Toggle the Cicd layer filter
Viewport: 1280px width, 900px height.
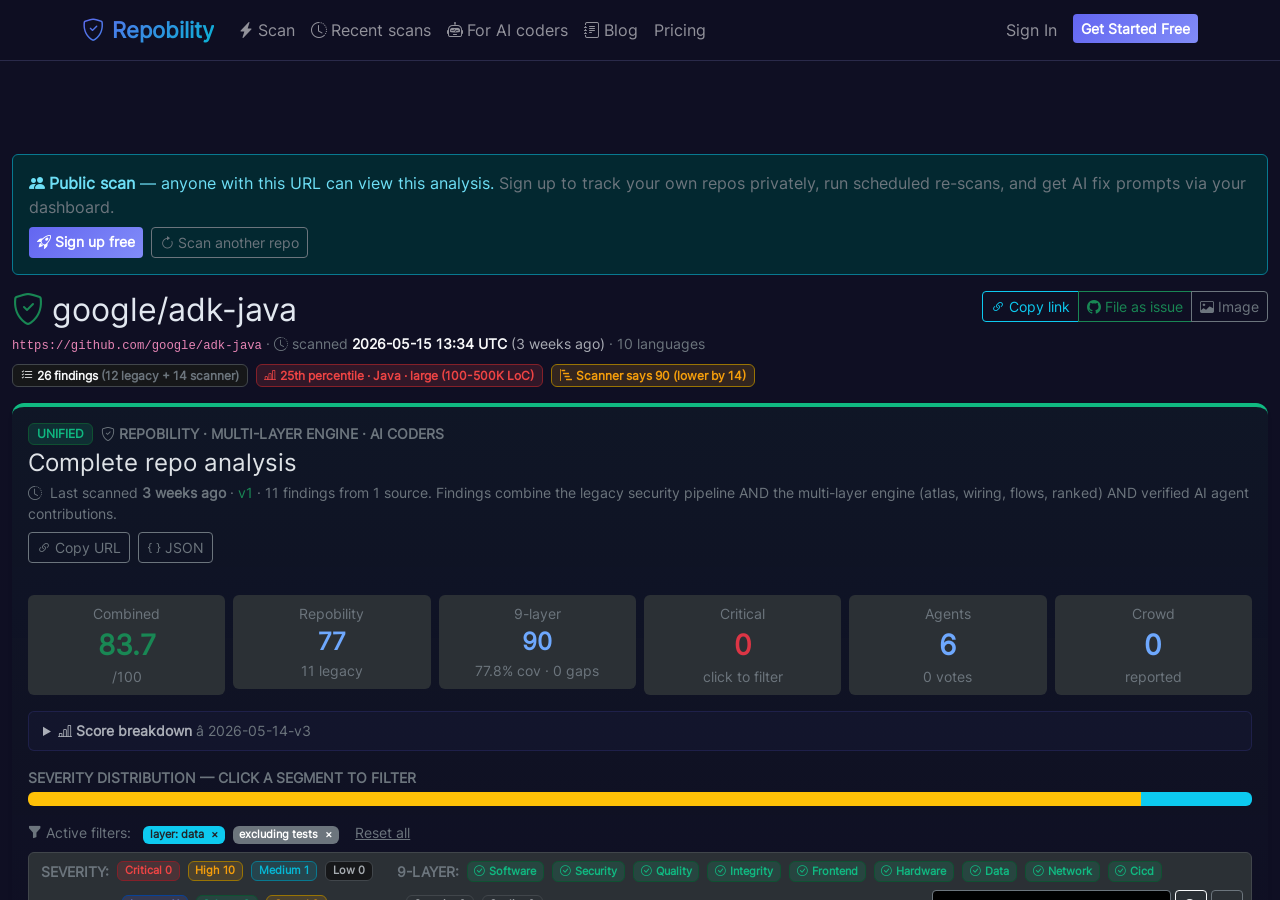[1134, 872]
